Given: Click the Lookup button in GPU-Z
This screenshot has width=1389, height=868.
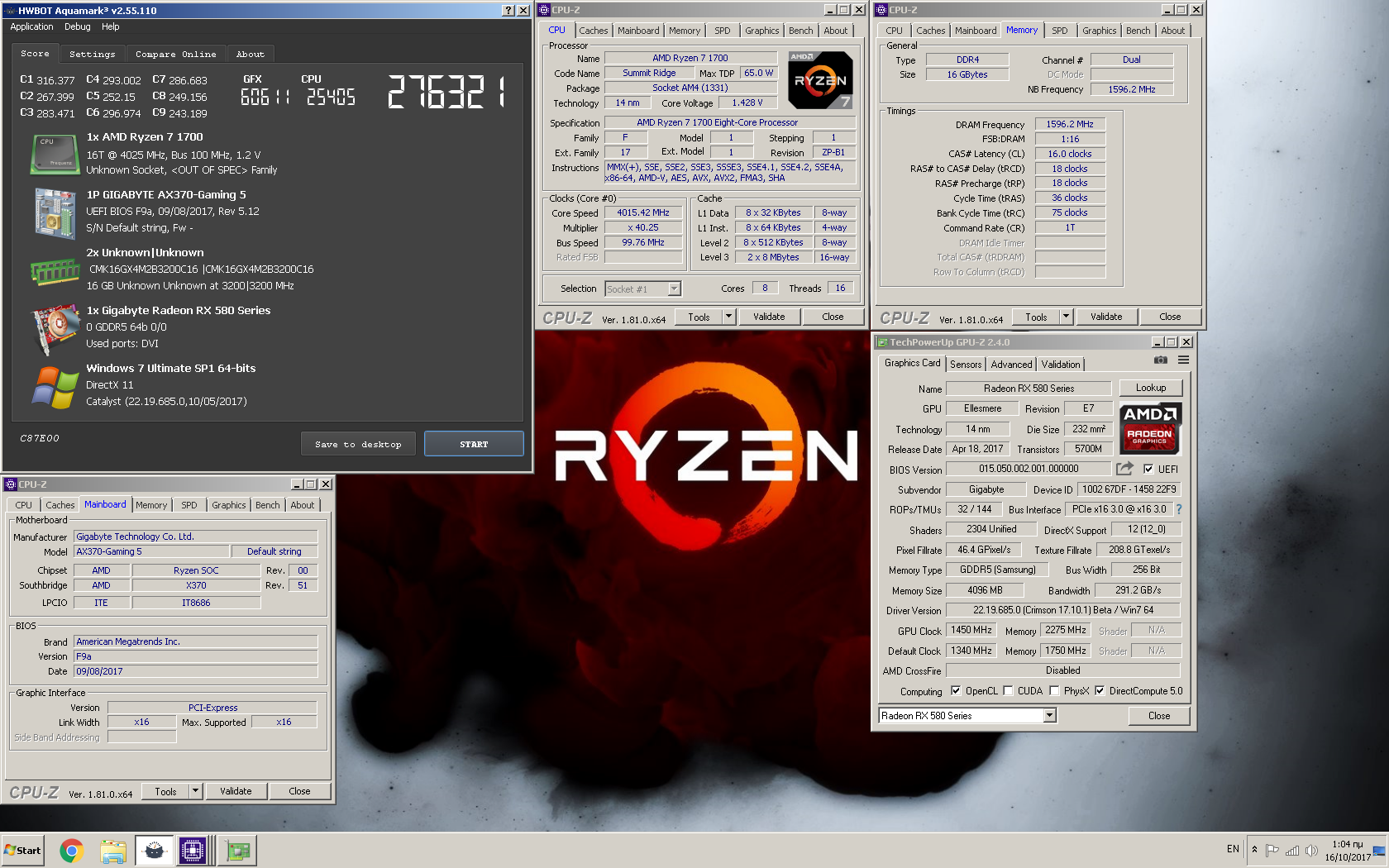Looking at the screenshot, I should click(1151, 388).
